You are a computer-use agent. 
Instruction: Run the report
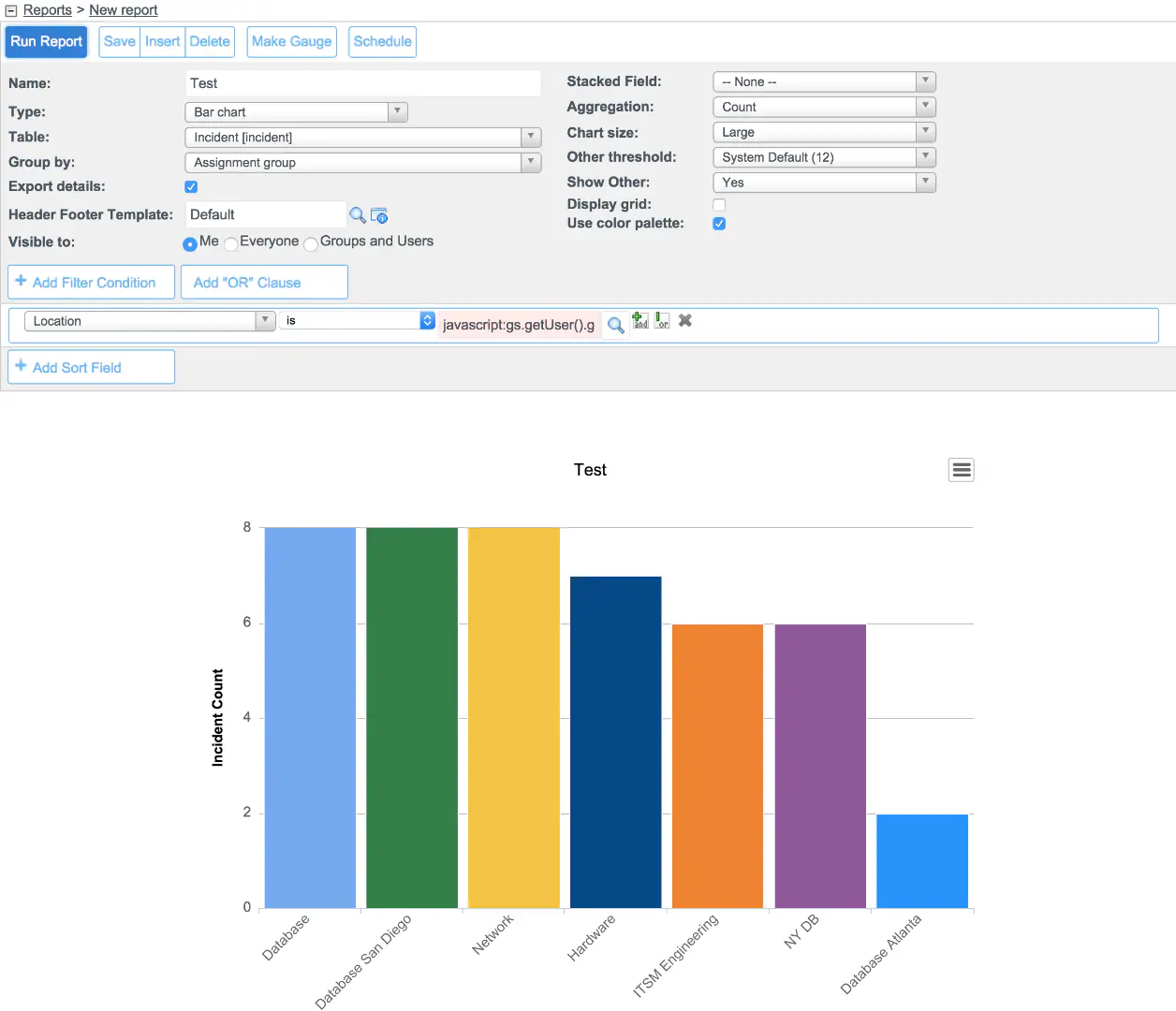pyautogui.click(x=45, y=41)
